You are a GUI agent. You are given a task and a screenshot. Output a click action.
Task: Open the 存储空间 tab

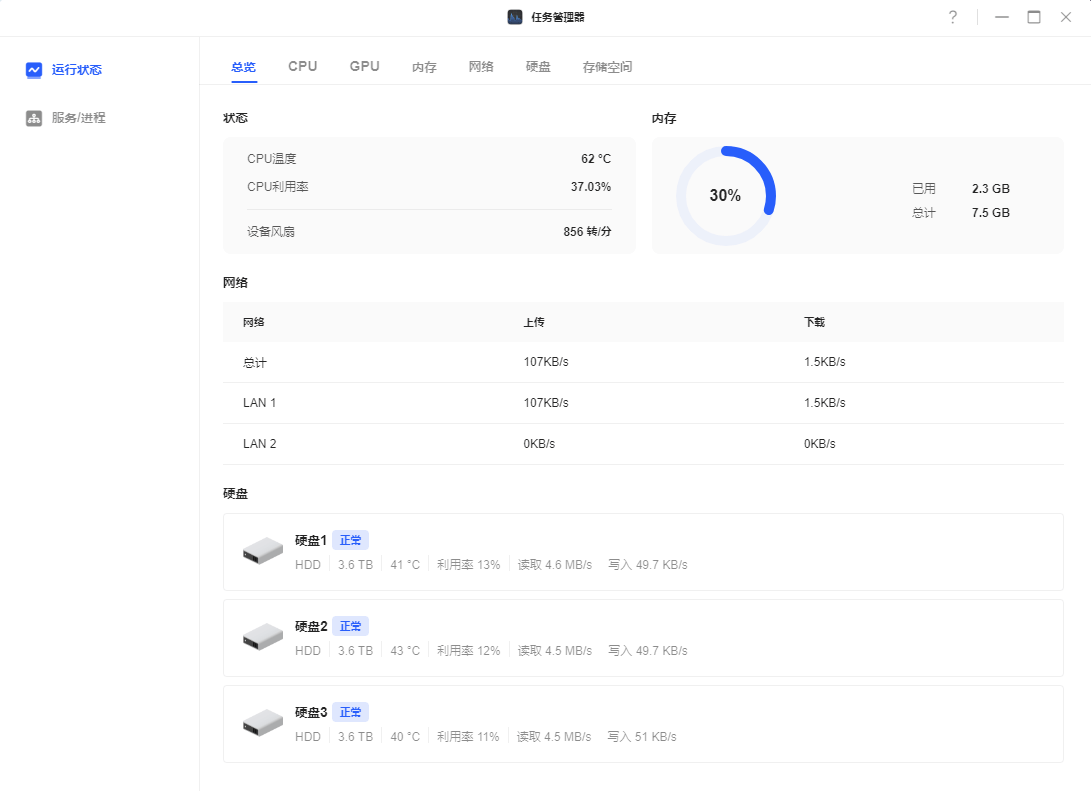pyautogui.click(x=607, y=66)
